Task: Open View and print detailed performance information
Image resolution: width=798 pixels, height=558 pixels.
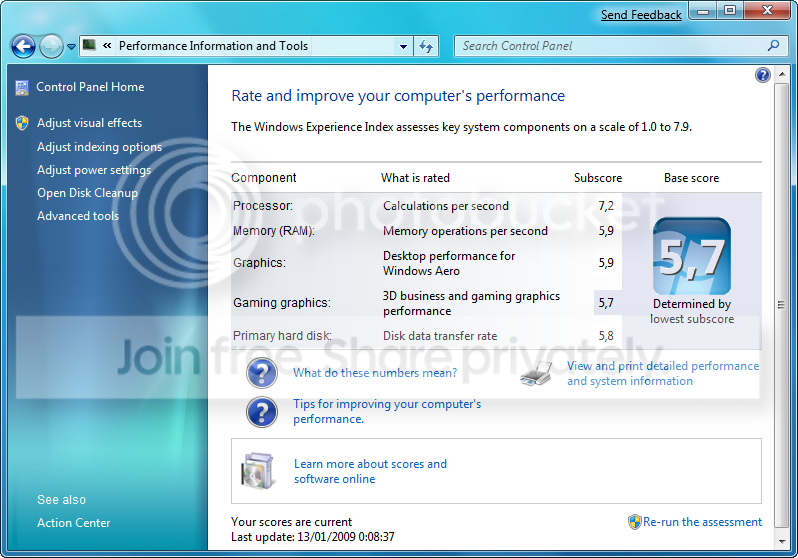Action: [663, 373]
